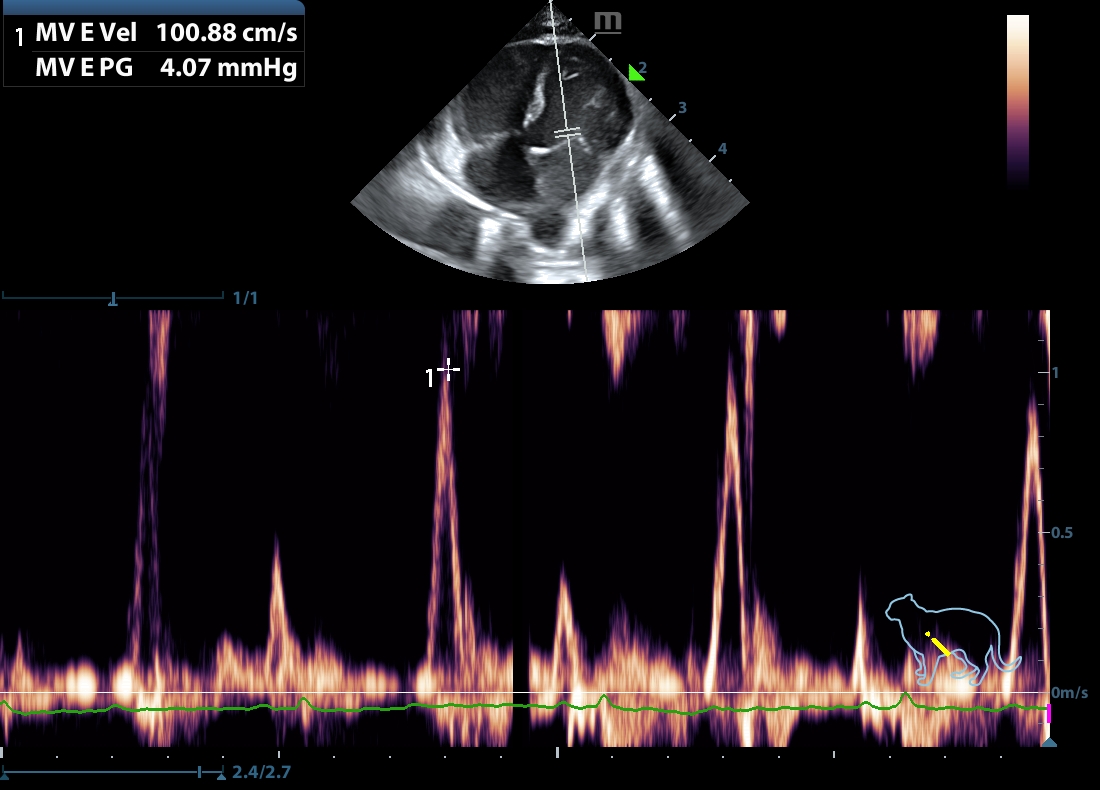Click the blue measurement panel header bar
The width and height of the screenshot is (1100, 790).
(154, 7)
